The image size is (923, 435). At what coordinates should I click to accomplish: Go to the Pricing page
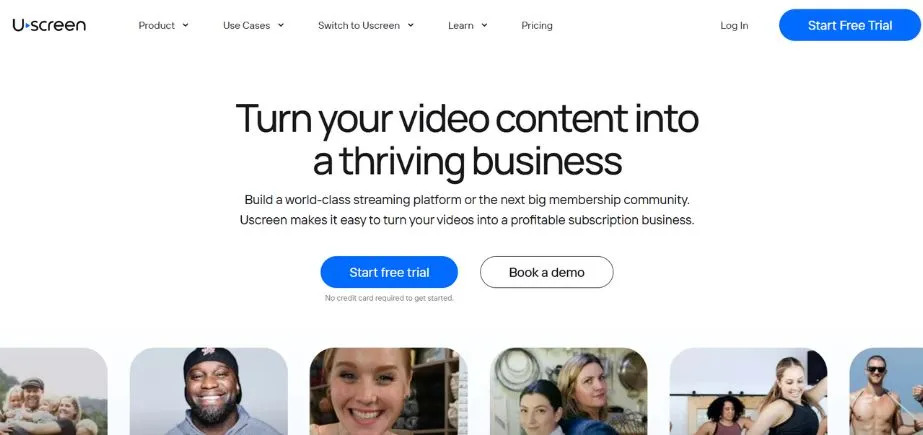point(537,25)
